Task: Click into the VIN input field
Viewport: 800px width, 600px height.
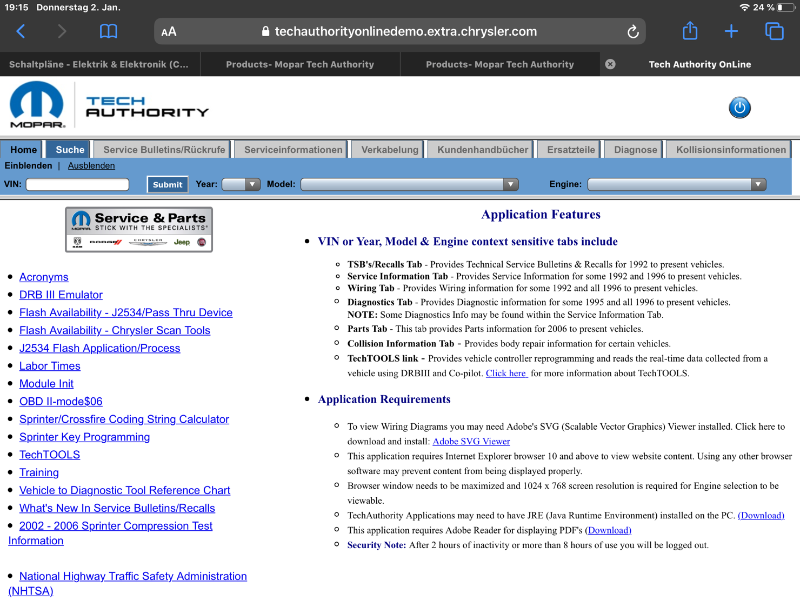Action: pyautogui.click(x=78, y=184)
